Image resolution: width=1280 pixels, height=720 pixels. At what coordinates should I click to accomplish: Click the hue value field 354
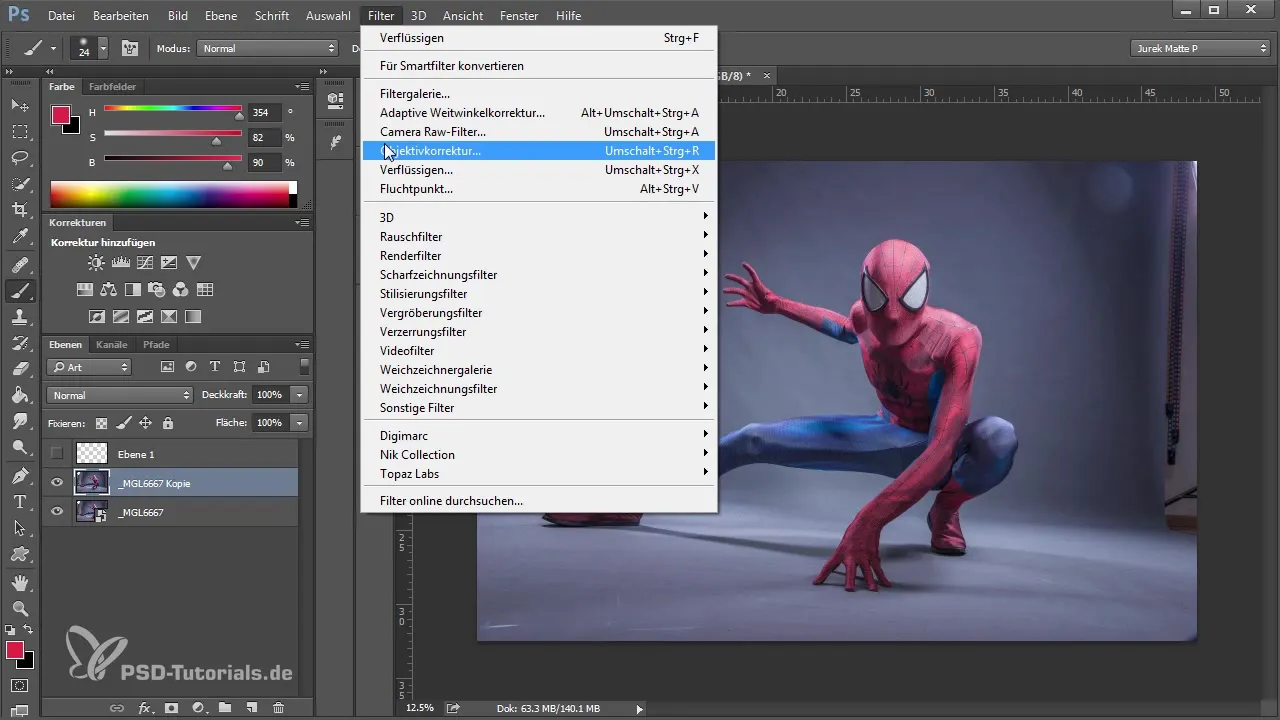point(263,113)
